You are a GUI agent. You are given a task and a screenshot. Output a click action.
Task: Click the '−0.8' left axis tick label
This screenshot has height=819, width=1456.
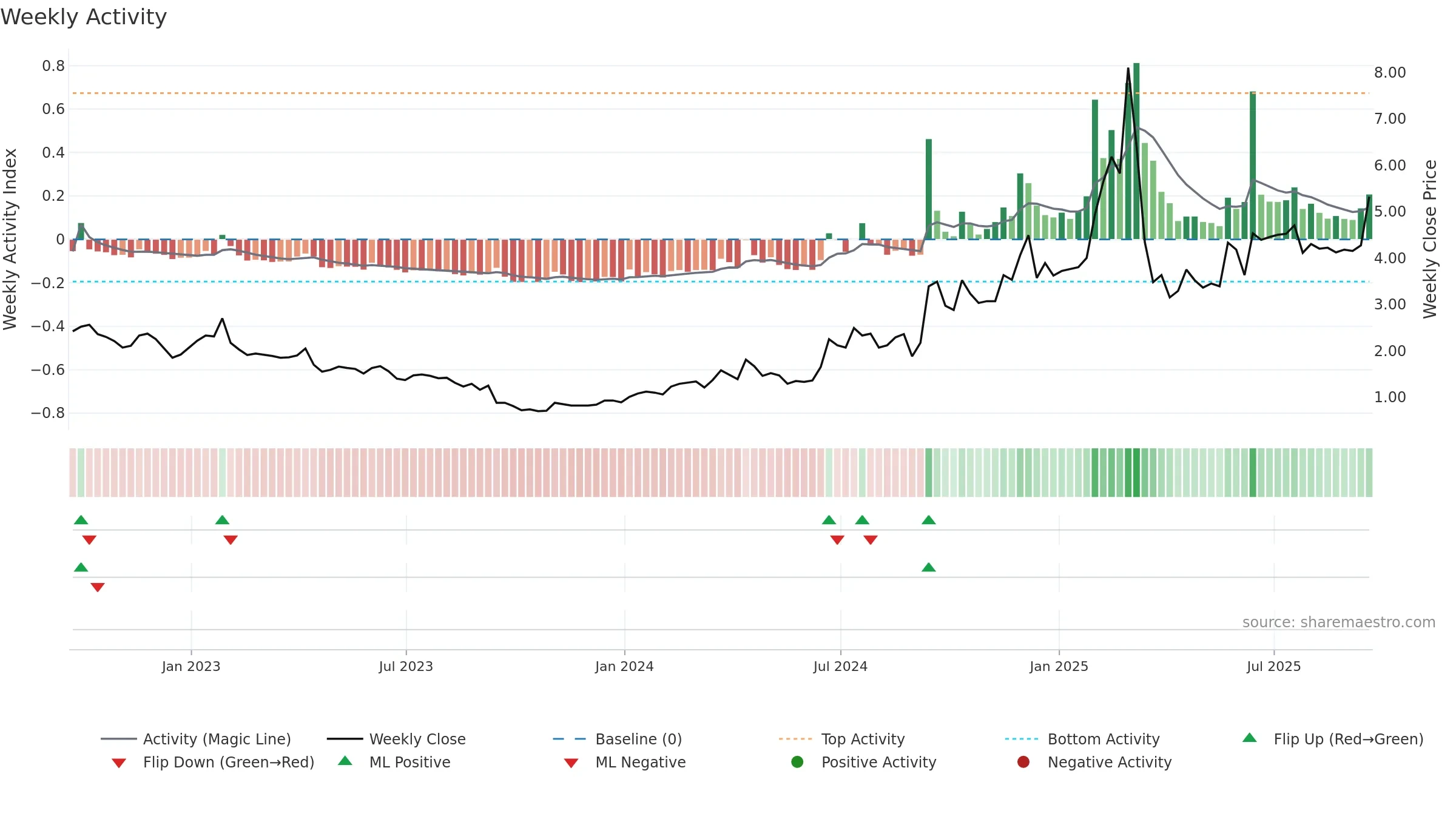48,413
